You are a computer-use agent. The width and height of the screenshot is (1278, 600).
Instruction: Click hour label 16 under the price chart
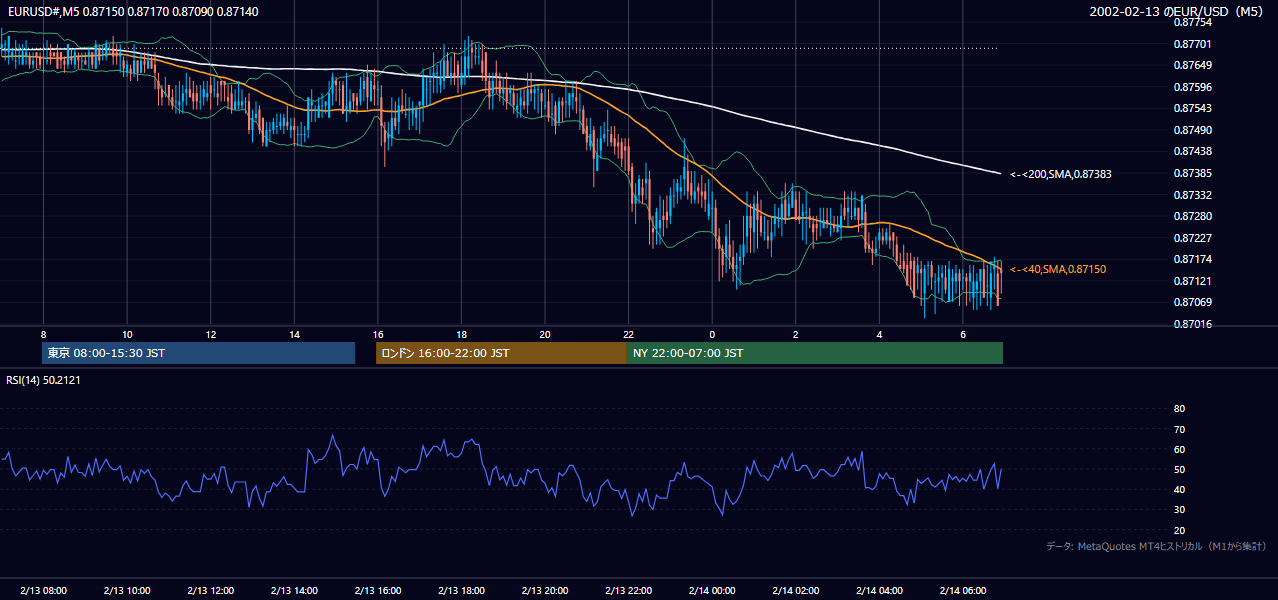point(377,334)
